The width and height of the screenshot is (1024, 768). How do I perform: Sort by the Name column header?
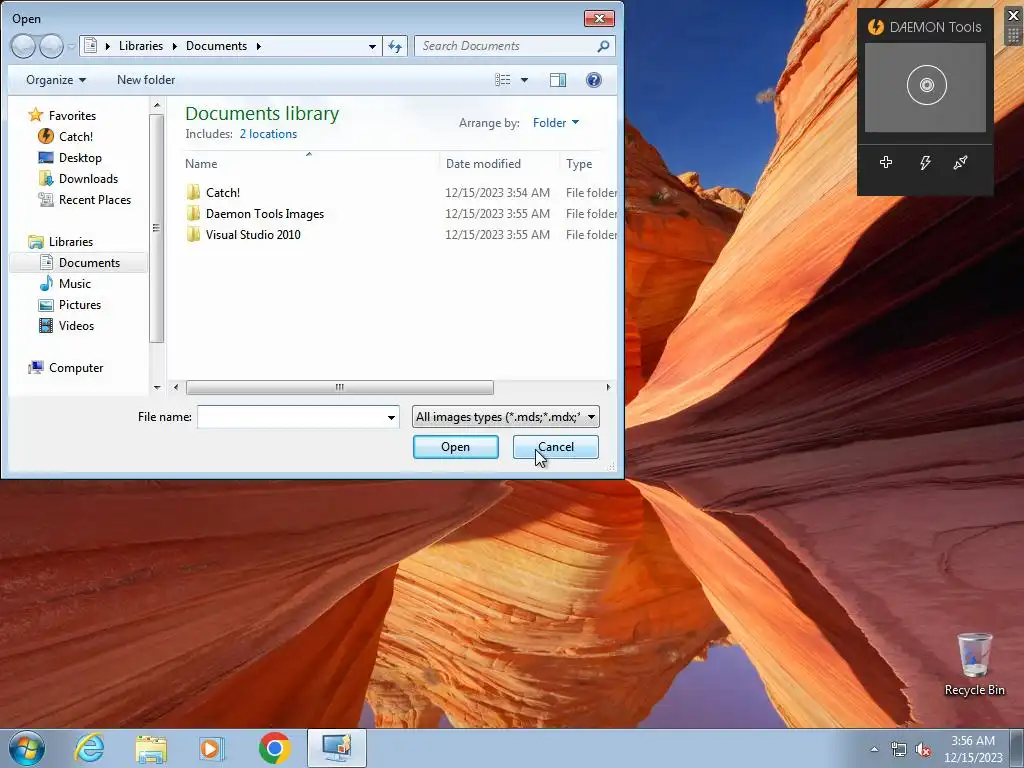[201, 164]
